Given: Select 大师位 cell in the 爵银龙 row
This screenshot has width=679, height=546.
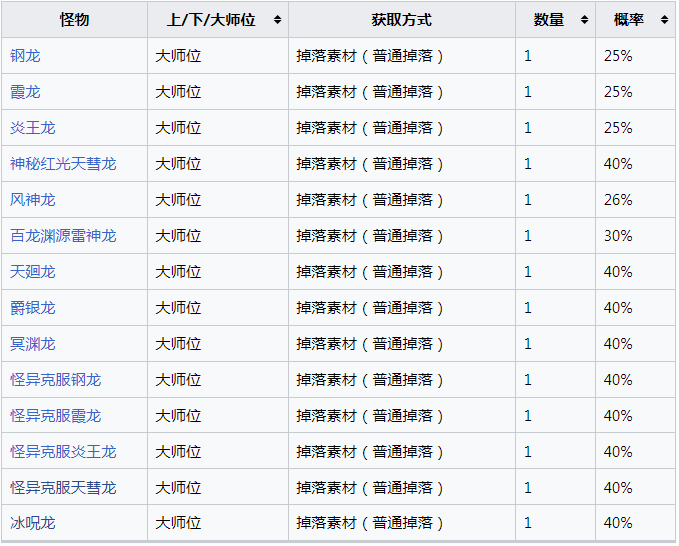Looking at the screenshot, I should click(x=218, y=307).
